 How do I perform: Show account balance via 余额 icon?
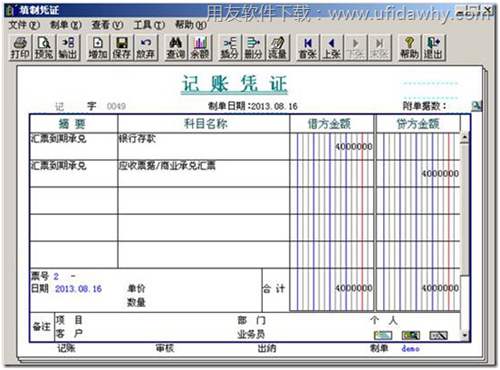[x=200, y=48]
